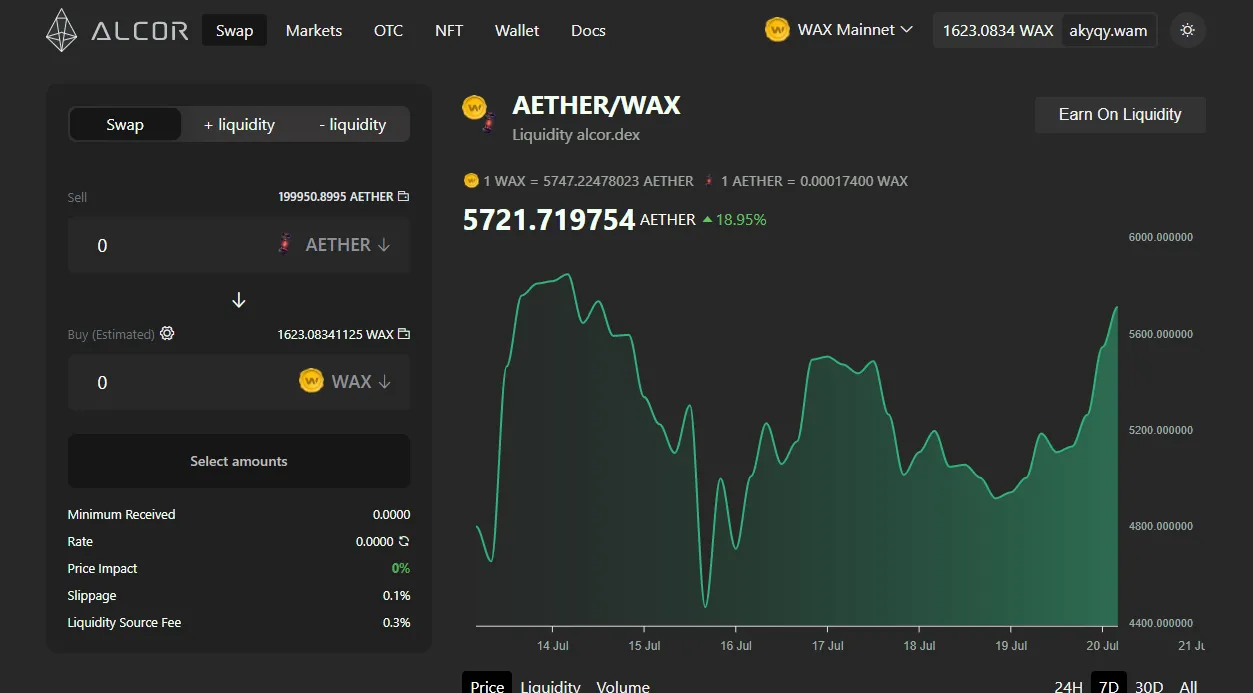Click the down arrow to switch swap direction
This screenshot has width=1253, height=693.
tap(239, 300)
